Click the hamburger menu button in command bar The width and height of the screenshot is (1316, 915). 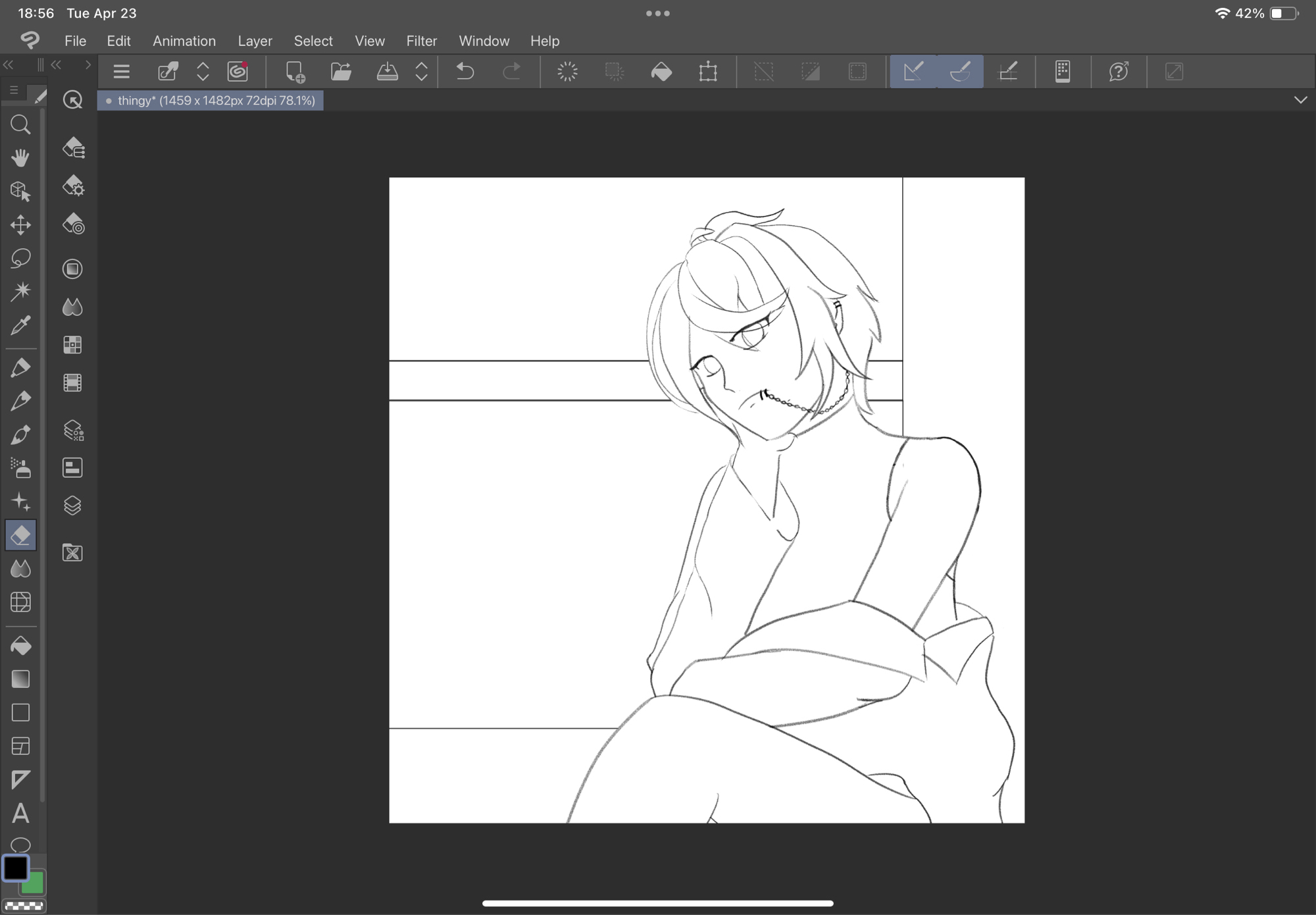tap(121, 71)
